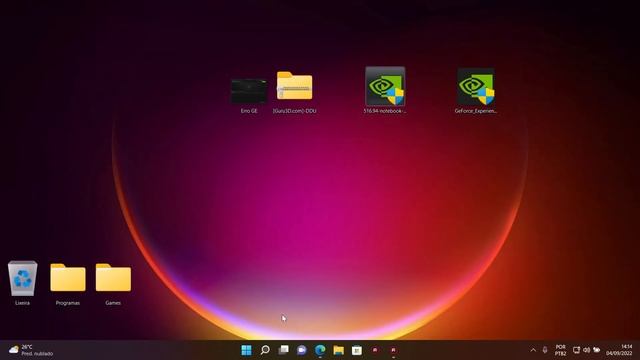Open red app icon beside Microsoft Store
Image resolution: width=640 pixels, height=360 pixels.
(x=375, y=350)
